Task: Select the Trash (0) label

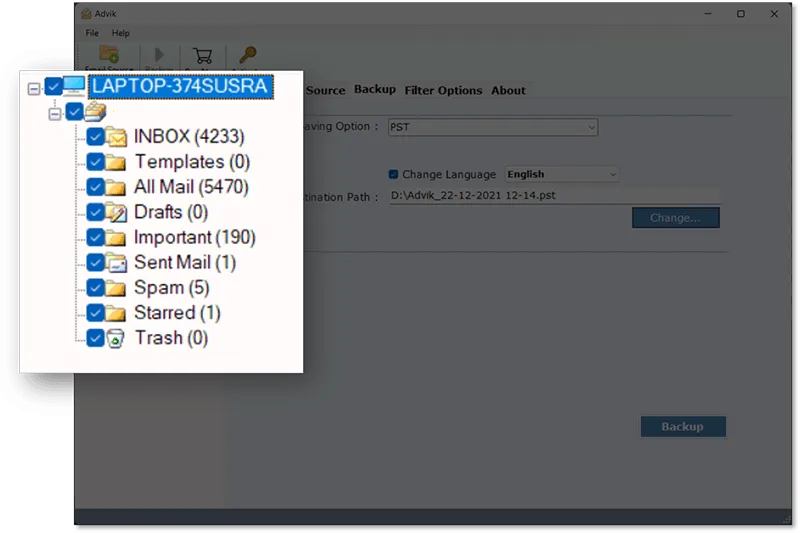Action: 171,338
